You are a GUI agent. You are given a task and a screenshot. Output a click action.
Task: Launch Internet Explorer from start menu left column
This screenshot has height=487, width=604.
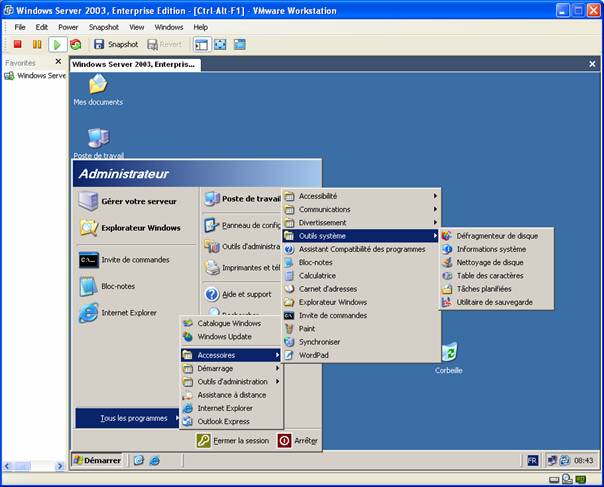[118, 313]
